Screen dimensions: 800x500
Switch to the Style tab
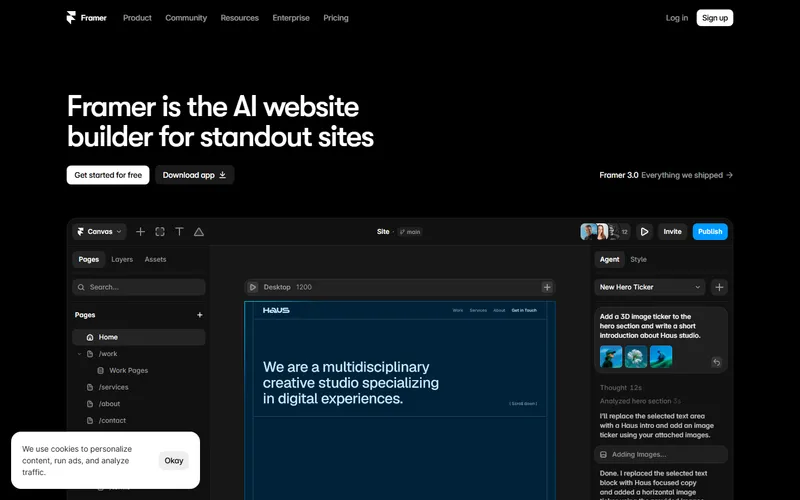click(638, 259)
